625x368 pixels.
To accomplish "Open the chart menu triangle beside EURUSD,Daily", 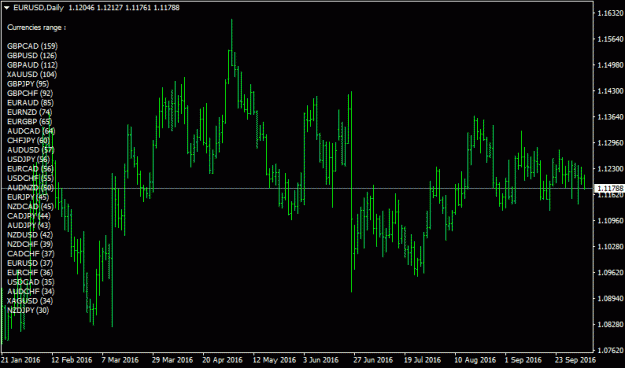I will click(x=7, y=8).
